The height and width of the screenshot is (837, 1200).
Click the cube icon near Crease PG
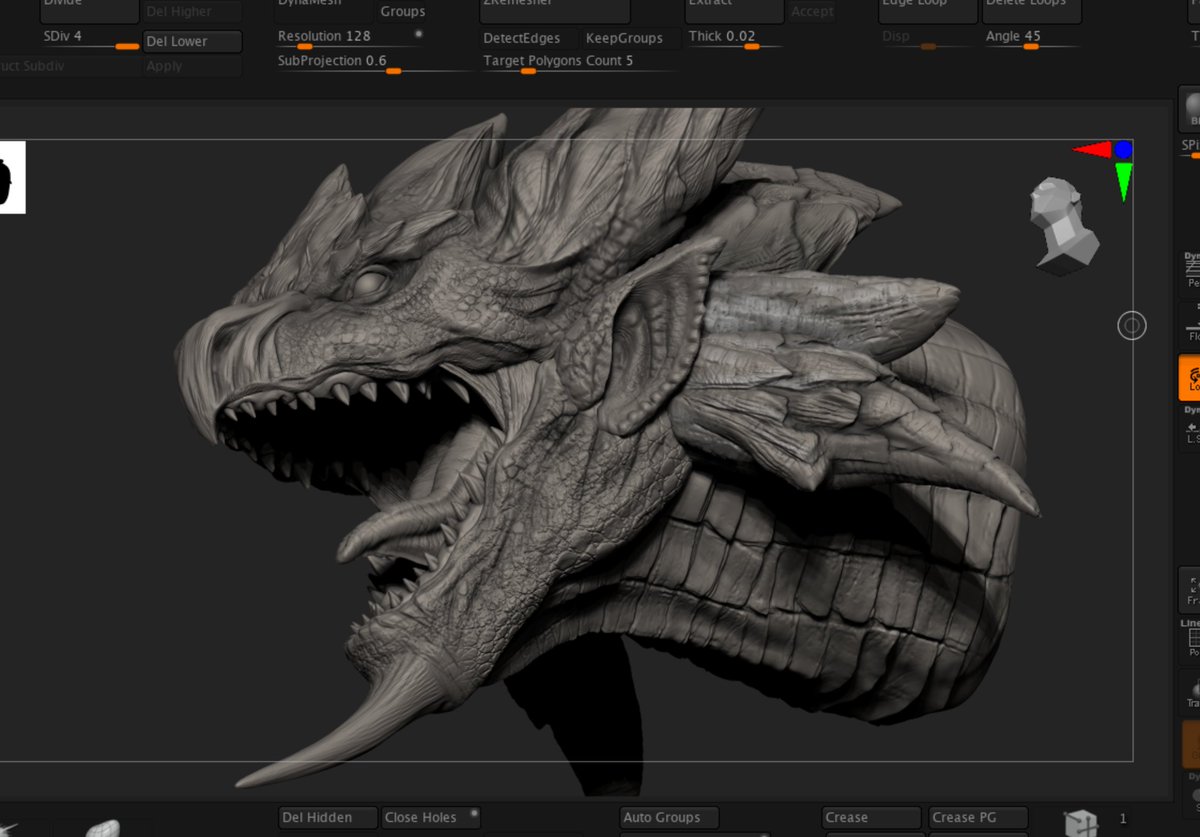pyautogui.click(x=1080, y=823)
